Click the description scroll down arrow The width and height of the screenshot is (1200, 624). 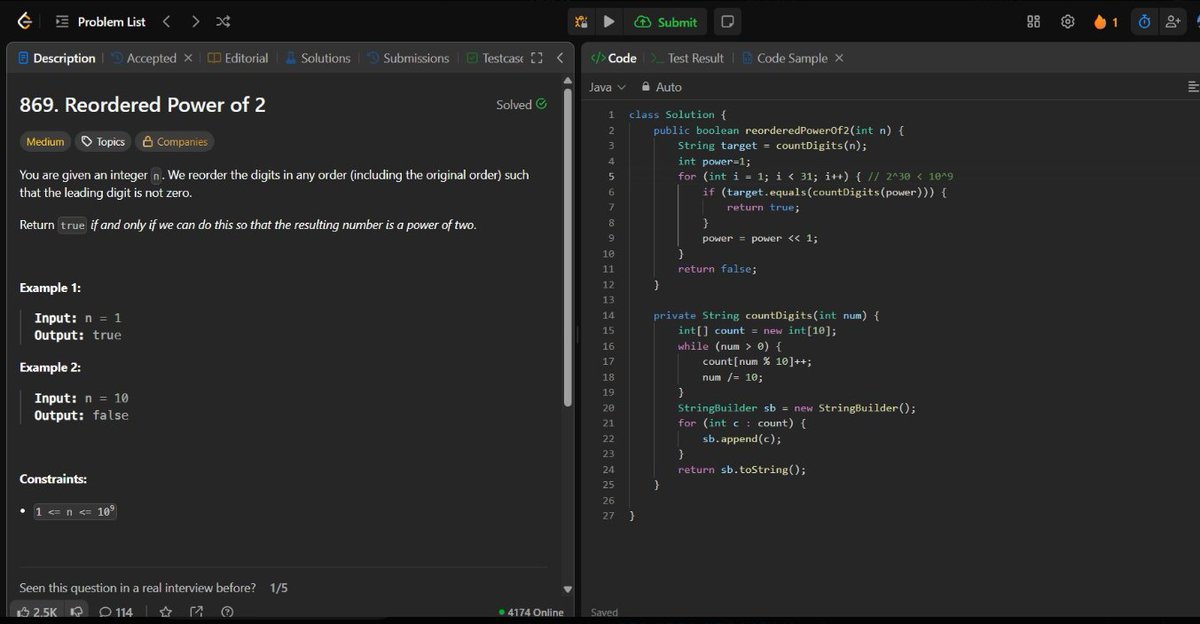(568, 589)
